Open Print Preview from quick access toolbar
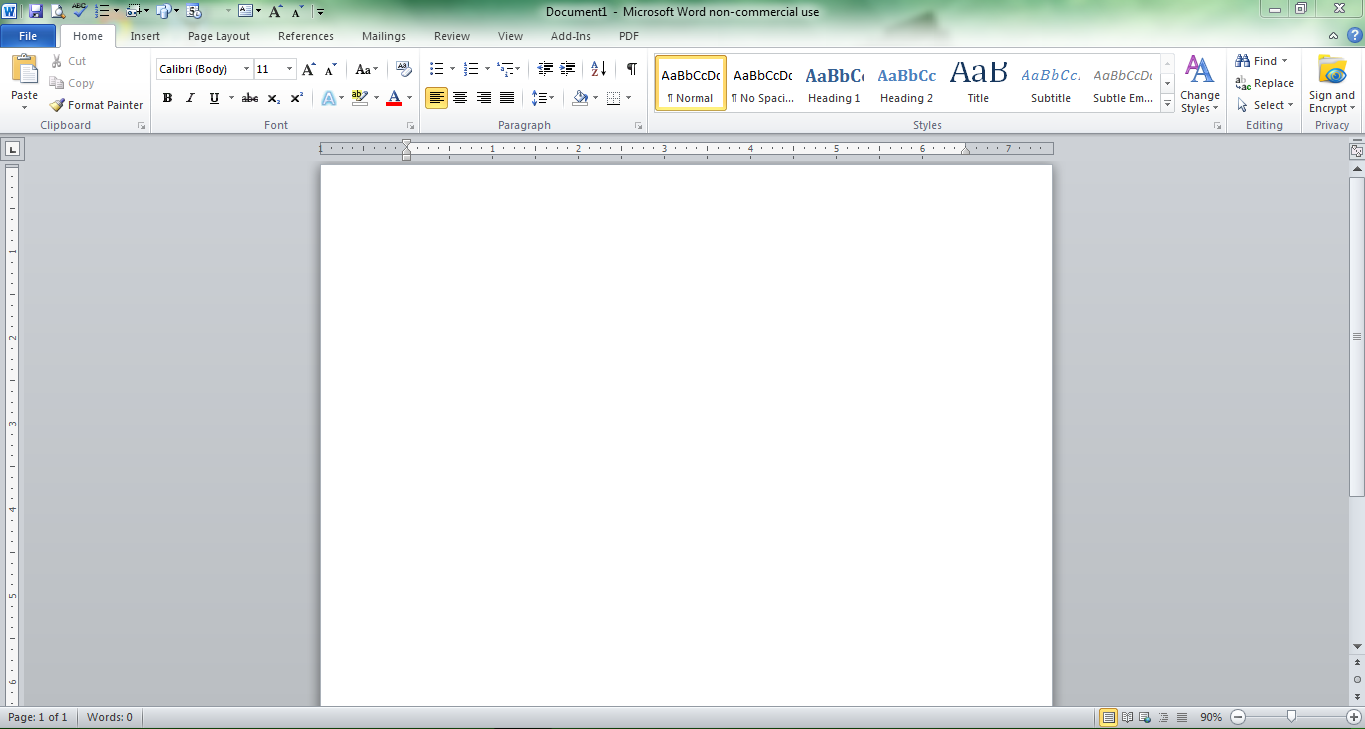 coord(57,11)
